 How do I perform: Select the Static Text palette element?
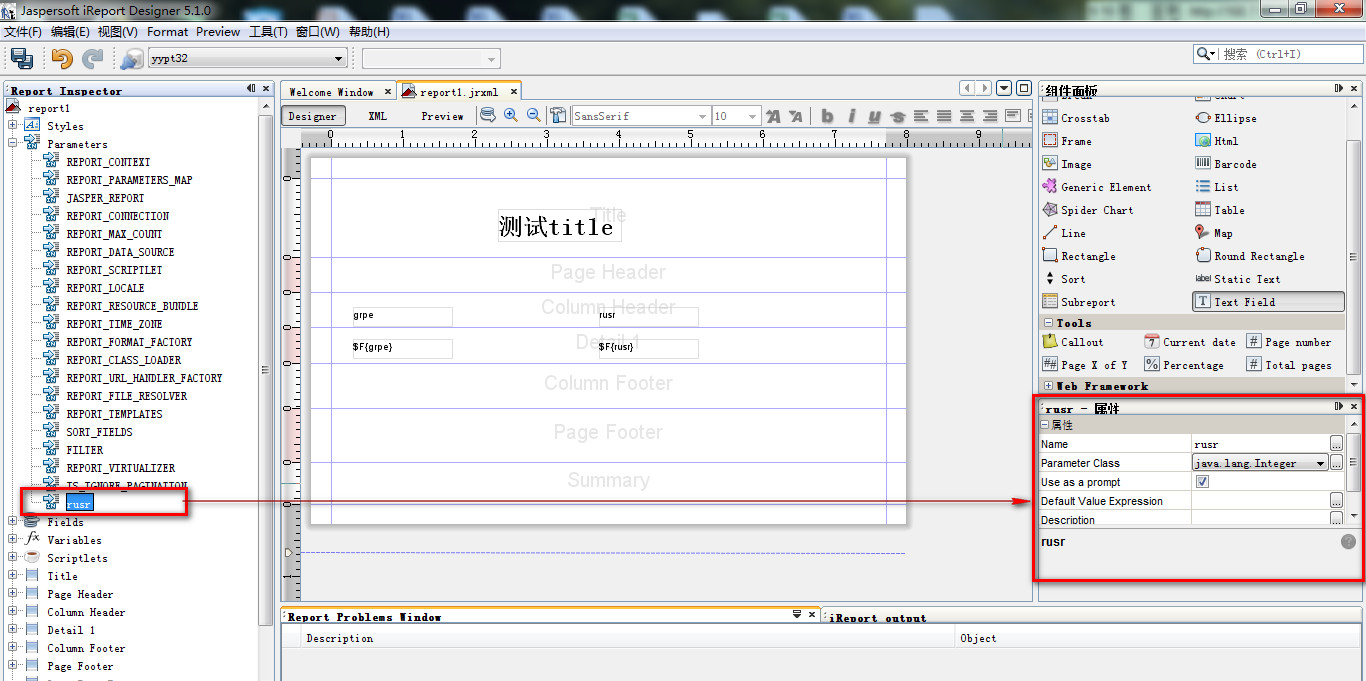pos(1238,279)
